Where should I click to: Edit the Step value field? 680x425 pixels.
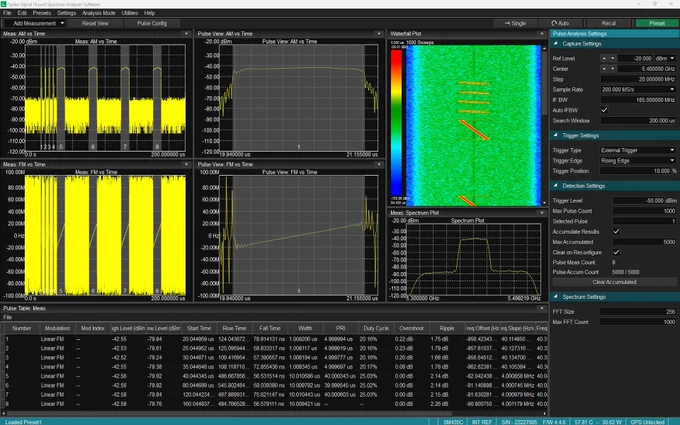(638, 79)
